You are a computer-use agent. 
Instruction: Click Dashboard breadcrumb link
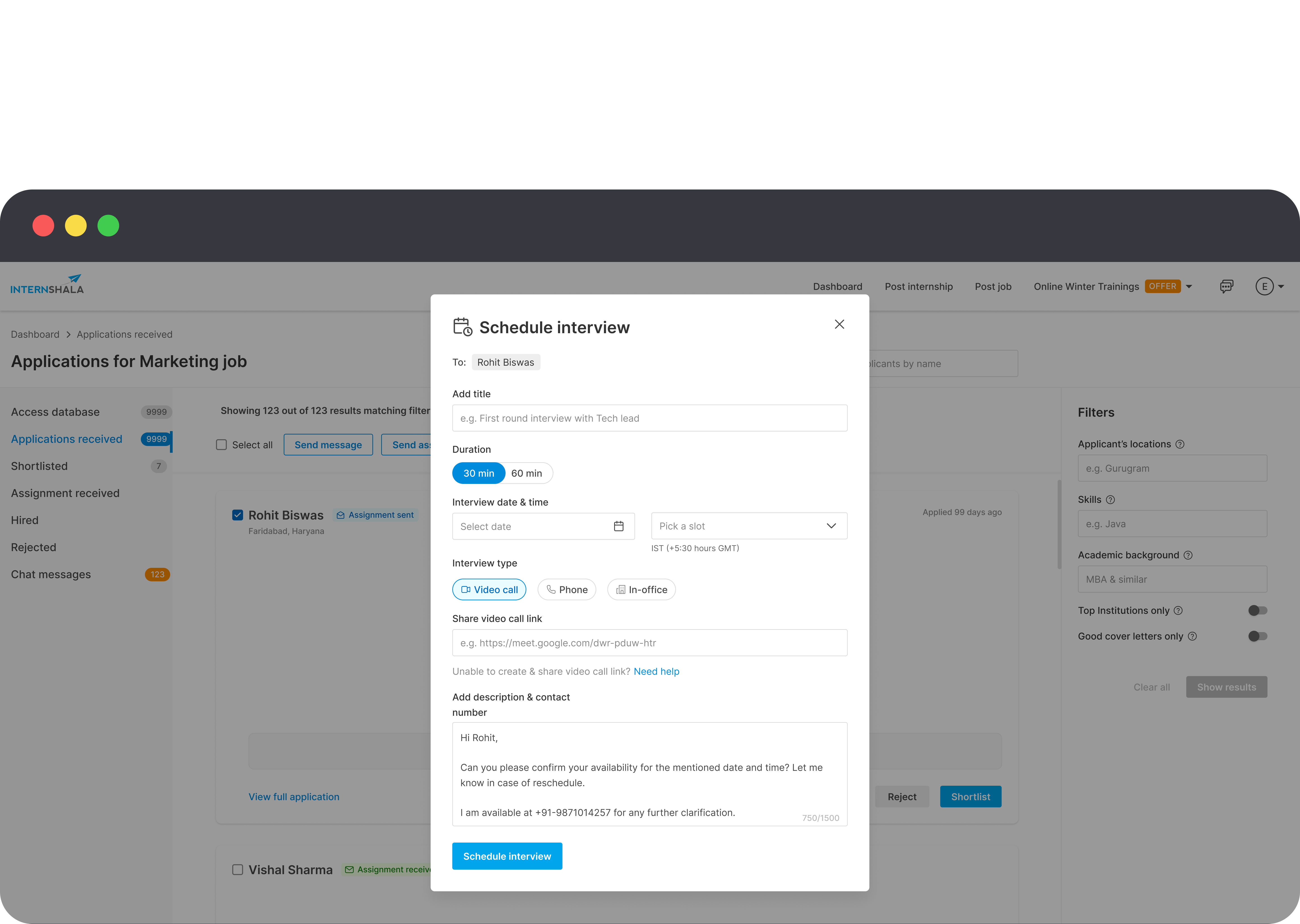pos(35,335)
